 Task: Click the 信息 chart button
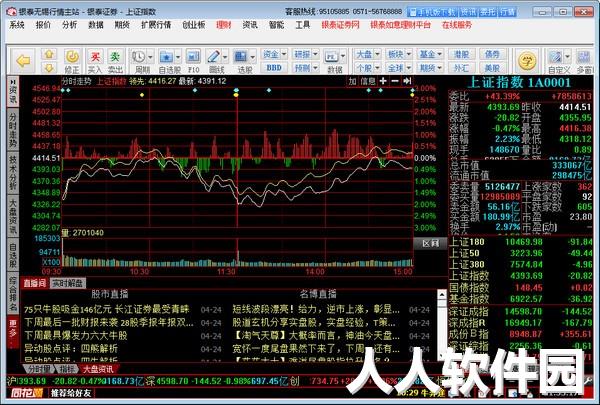click(x=368, y=81)
